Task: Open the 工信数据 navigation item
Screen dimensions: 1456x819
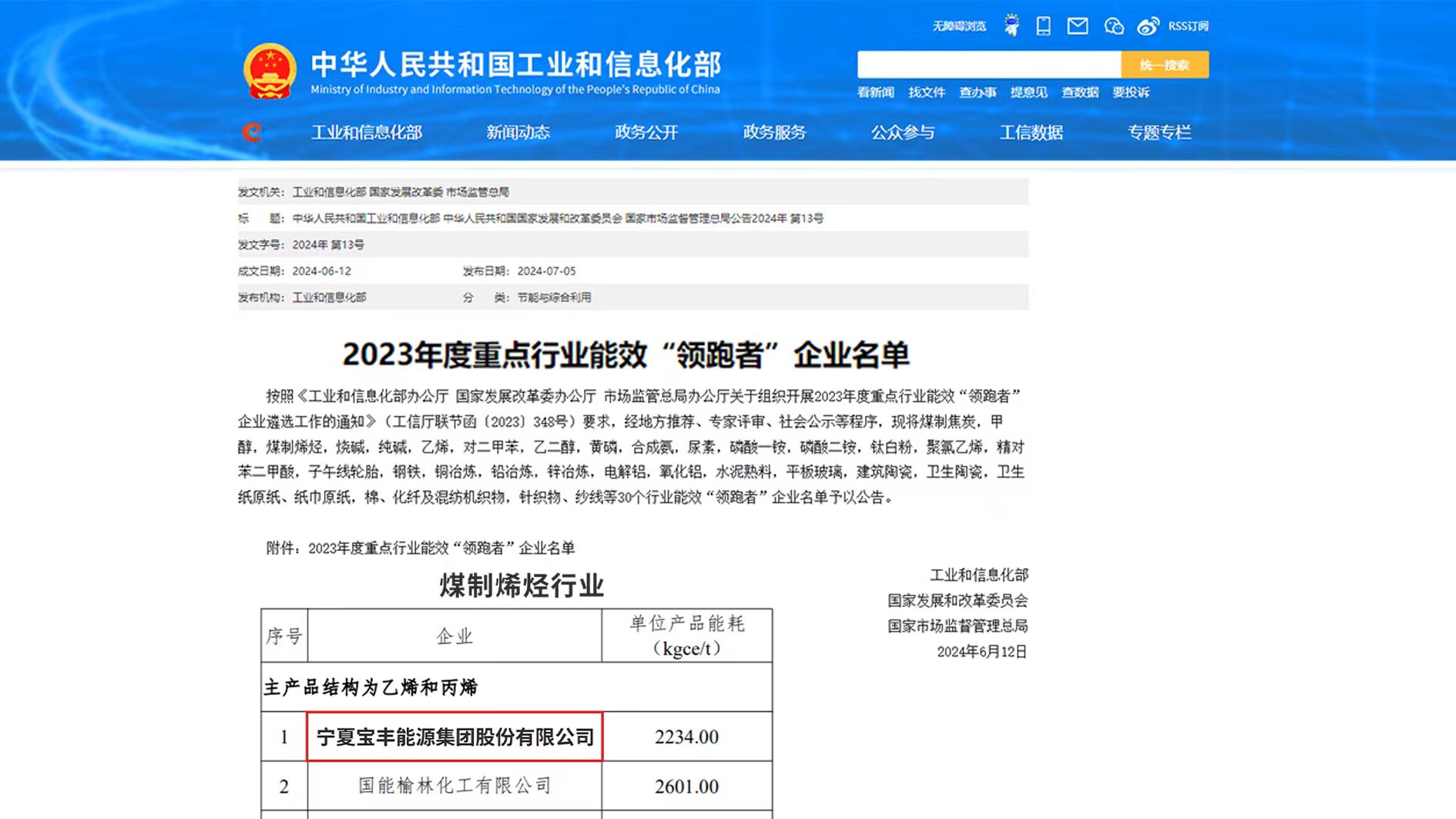Action: tap(1031, 133)
